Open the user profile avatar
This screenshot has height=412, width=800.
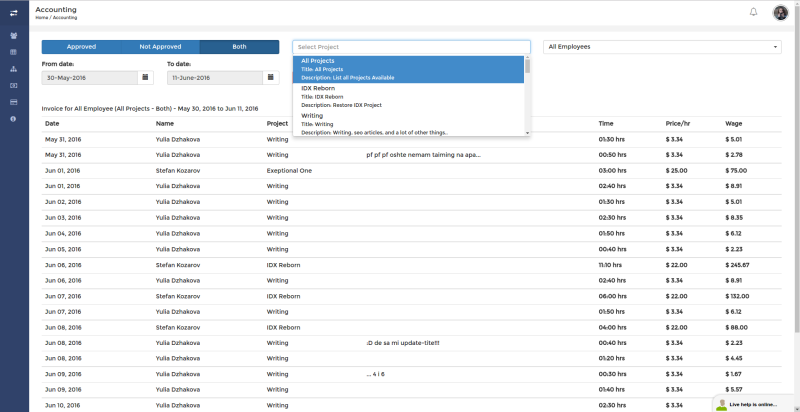(781, 13)
